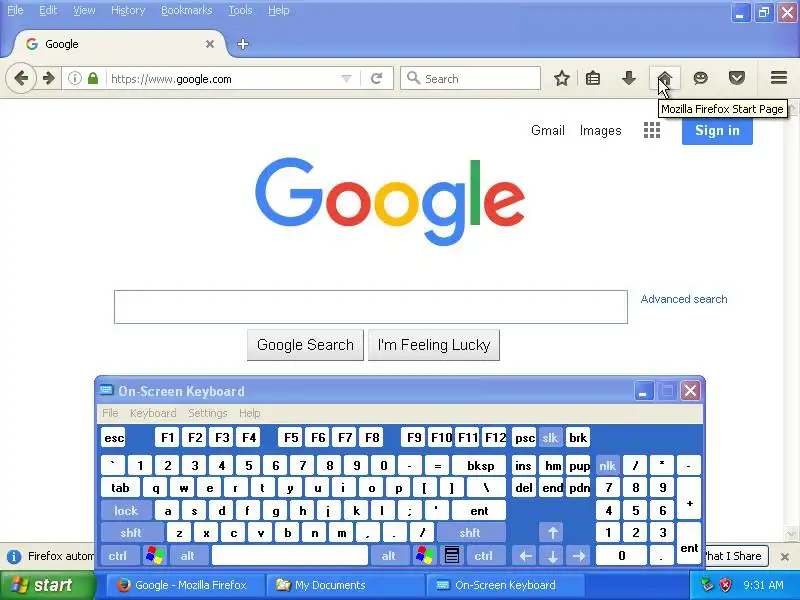800x600 pixels.
Task: Open On-Screen Keyboard Help menu
Action: (249, 413)
